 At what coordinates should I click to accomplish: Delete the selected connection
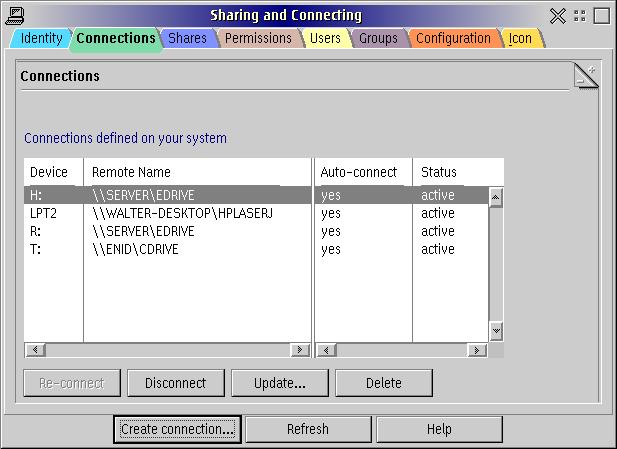tap(383, 383)
